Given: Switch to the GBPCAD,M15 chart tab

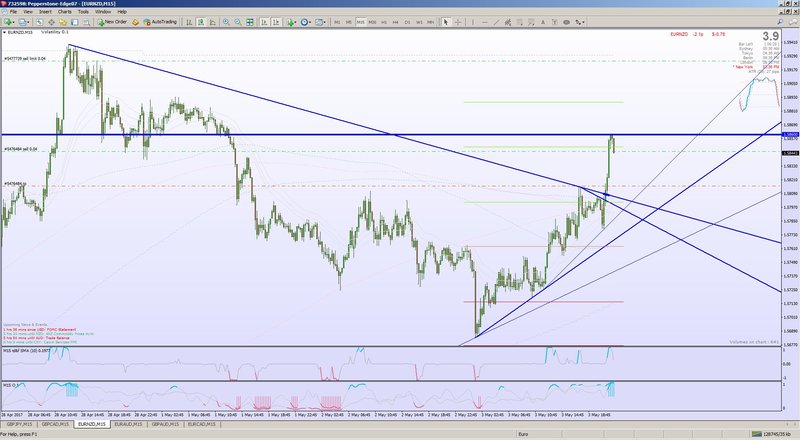Looking at the screenshot, I should [55, 424].
